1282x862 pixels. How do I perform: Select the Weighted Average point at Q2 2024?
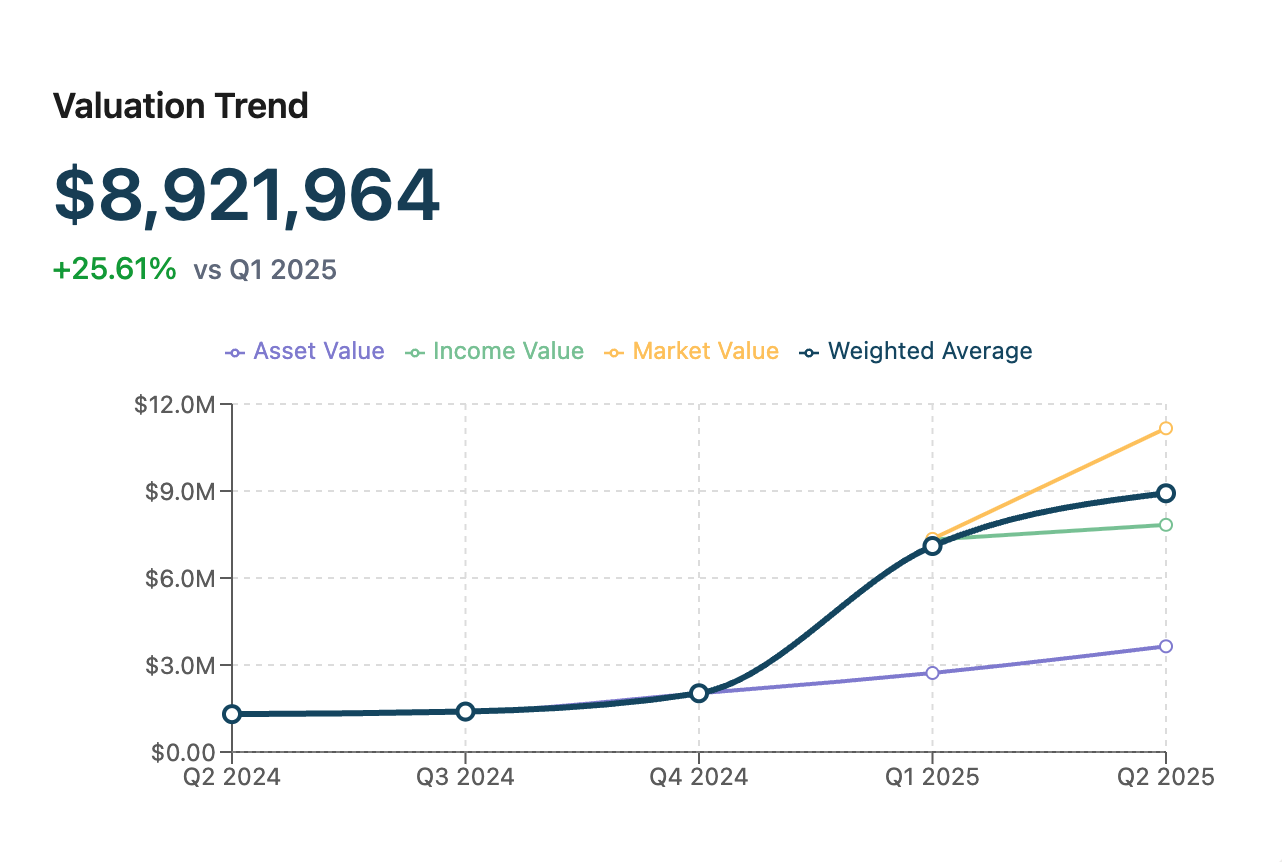click(x=232, y=714)
